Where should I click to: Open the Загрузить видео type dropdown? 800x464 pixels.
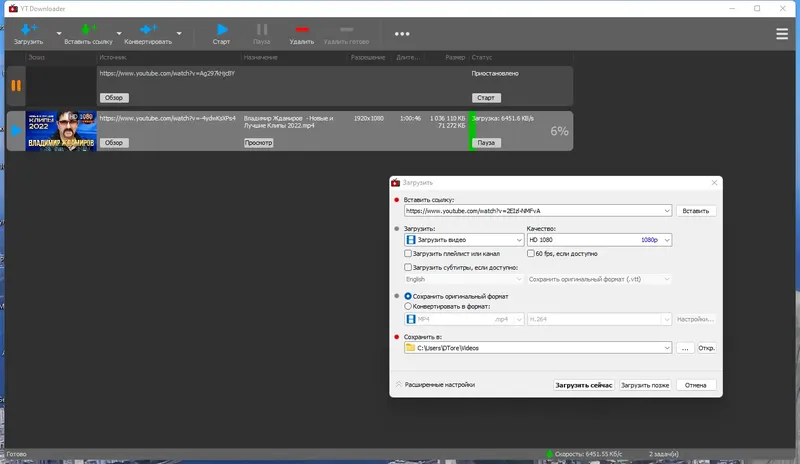tap(464, 240)
